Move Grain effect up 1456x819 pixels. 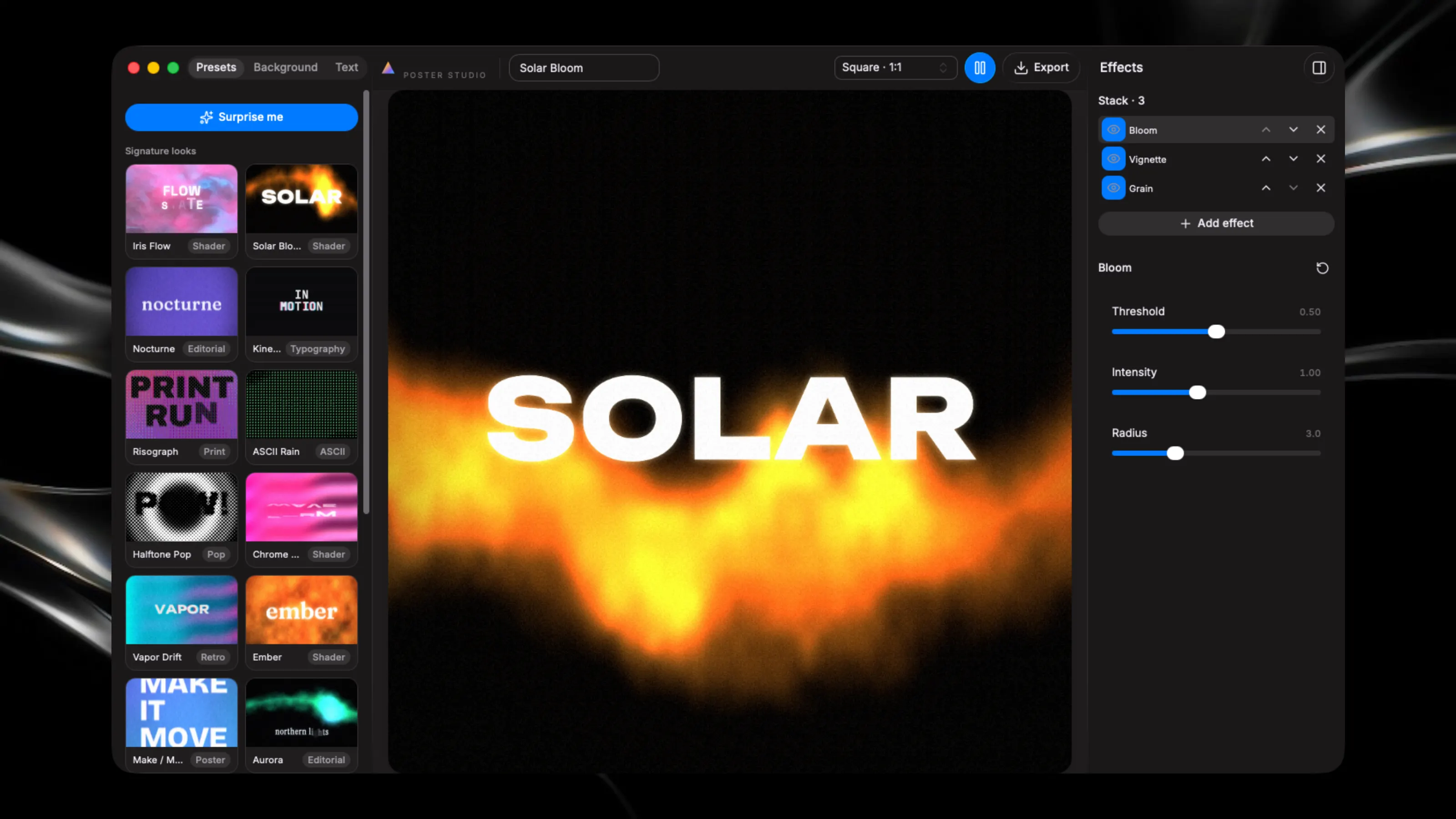pyautogui.click(x=1266, y=188)
